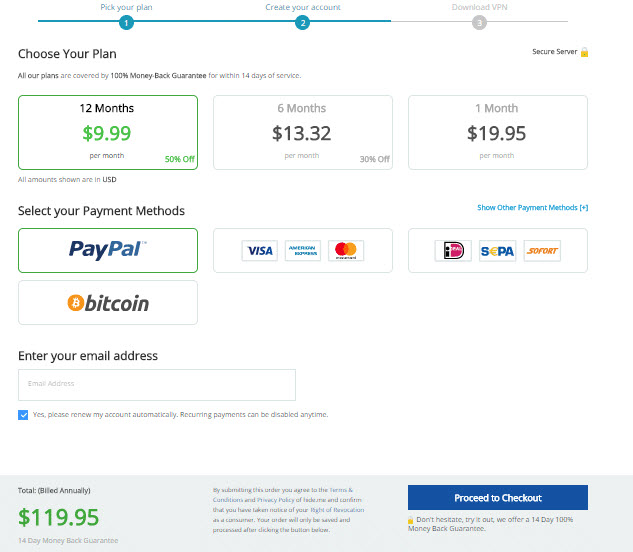Viewport: 633px width, 552px height.
Task: Uncheck the automatic renewal checkbox
Action: pos(23,415)
